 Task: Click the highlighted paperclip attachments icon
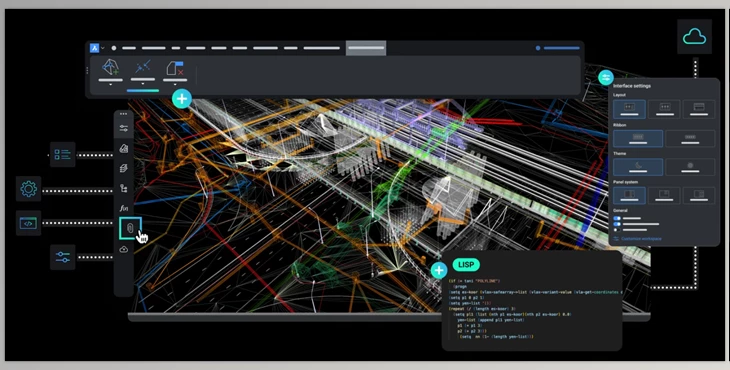click(x=130, y=229)
